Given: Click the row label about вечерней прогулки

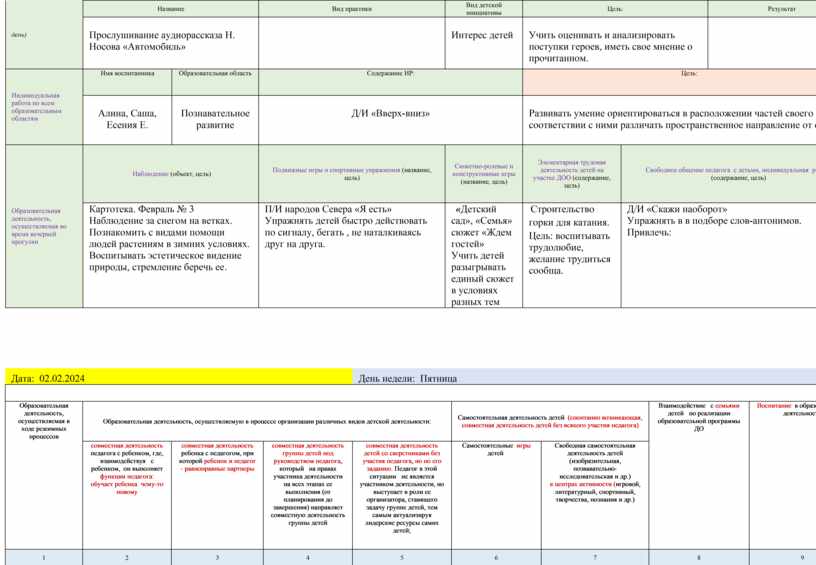Looking at the screenshot, I should point(44,226).
